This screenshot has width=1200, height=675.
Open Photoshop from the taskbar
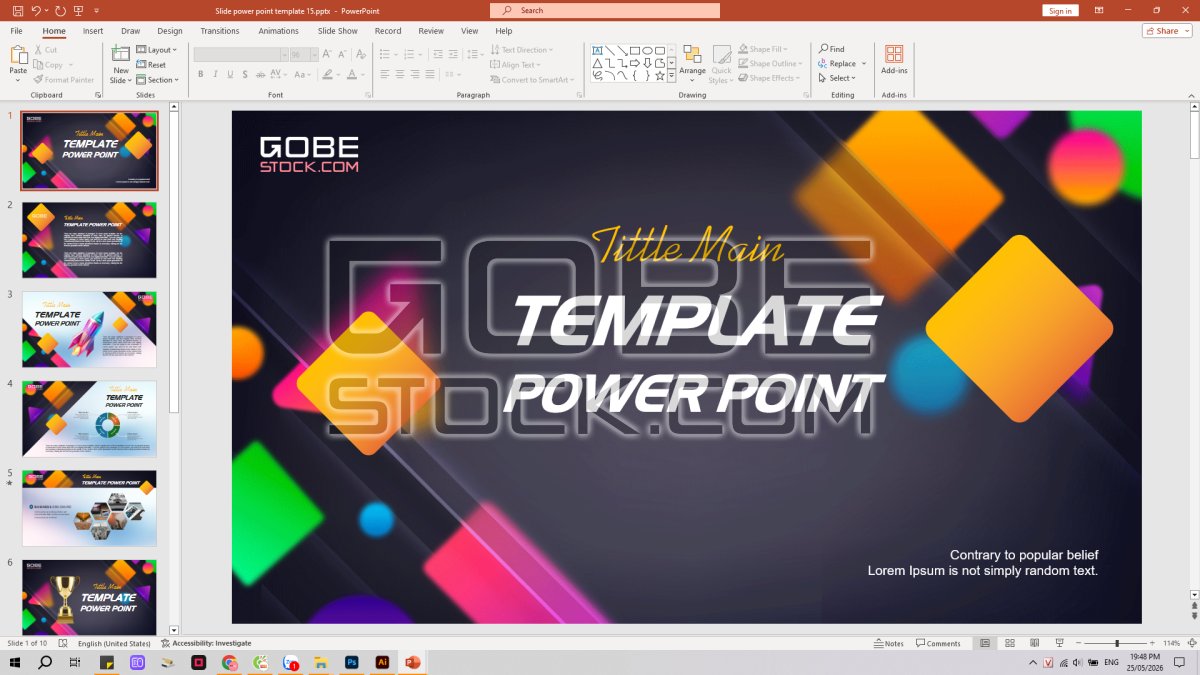[352, 662]
